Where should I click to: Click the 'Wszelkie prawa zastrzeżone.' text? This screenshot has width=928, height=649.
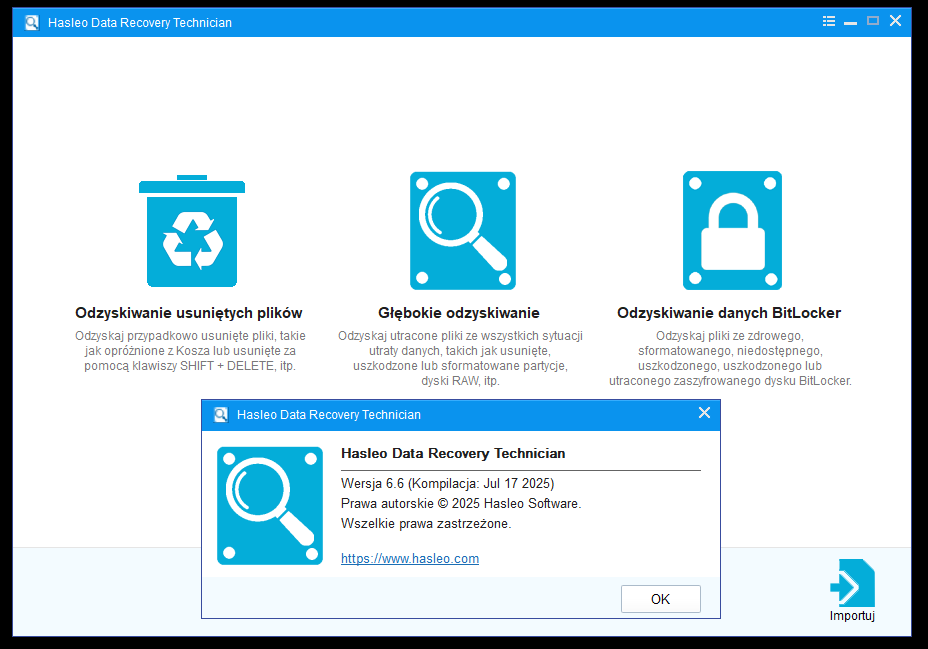426,524
